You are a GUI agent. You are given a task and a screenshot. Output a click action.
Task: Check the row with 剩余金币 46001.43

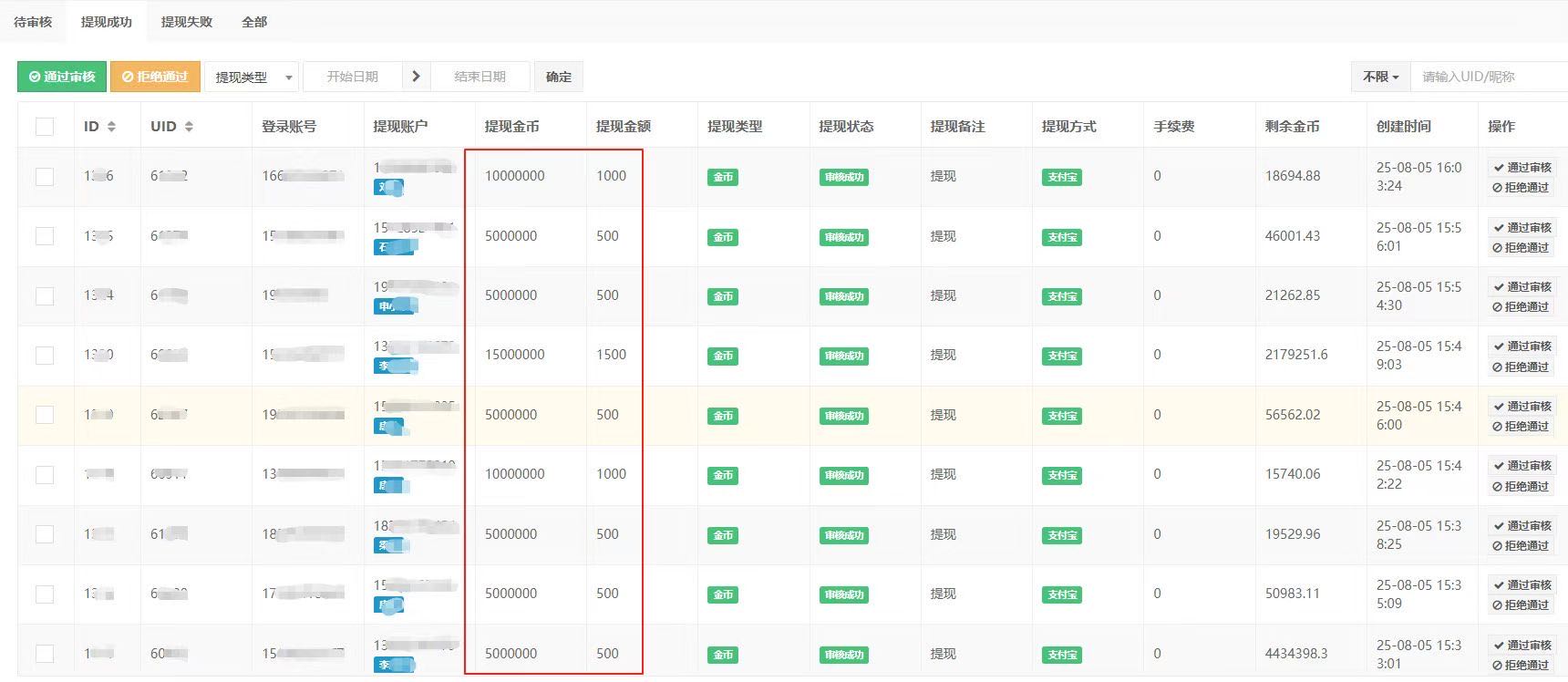pyautogui.click(x=45, y=236)
